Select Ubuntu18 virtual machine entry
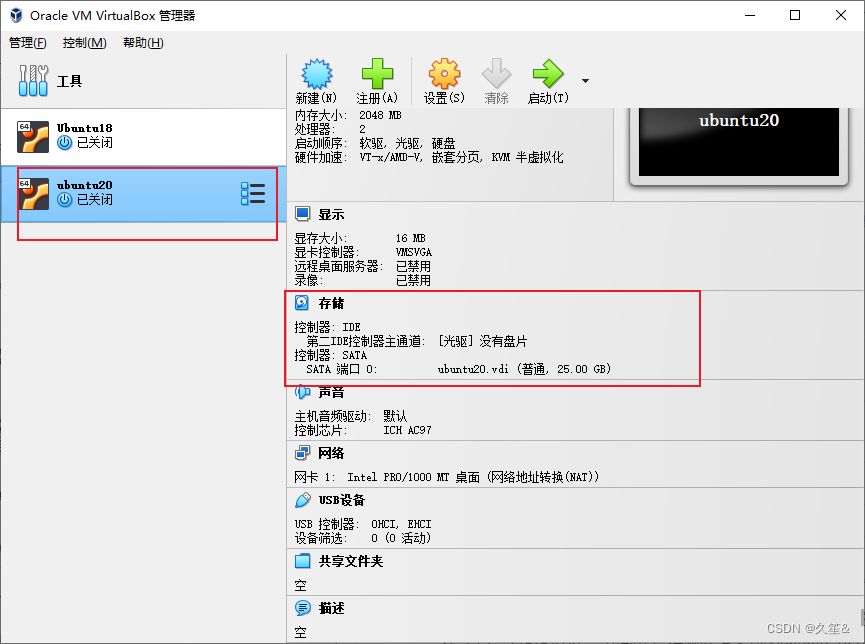The image size is (865, 644). 143,137
